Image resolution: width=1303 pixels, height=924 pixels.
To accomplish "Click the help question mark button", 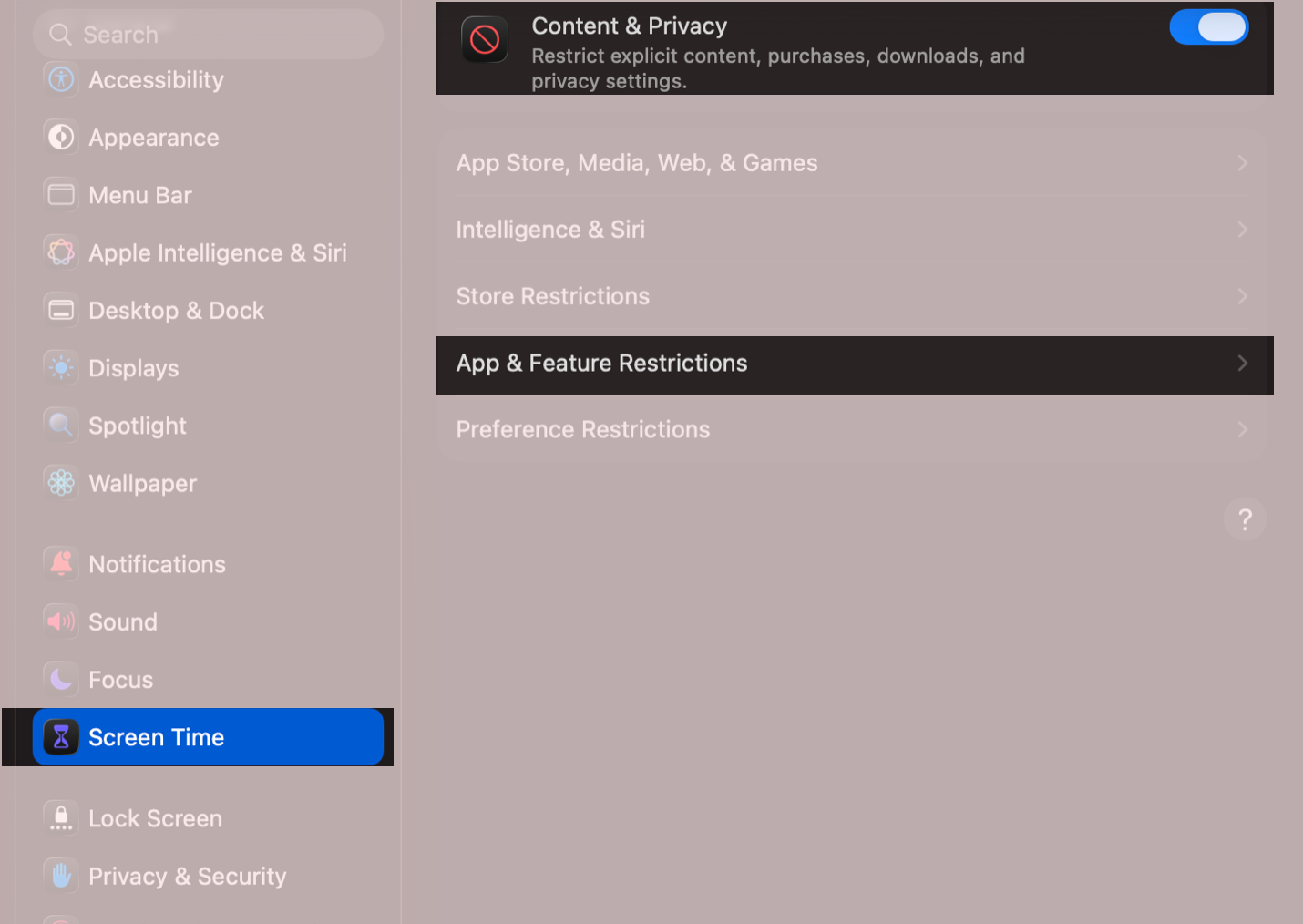I will pos(1245,519).
